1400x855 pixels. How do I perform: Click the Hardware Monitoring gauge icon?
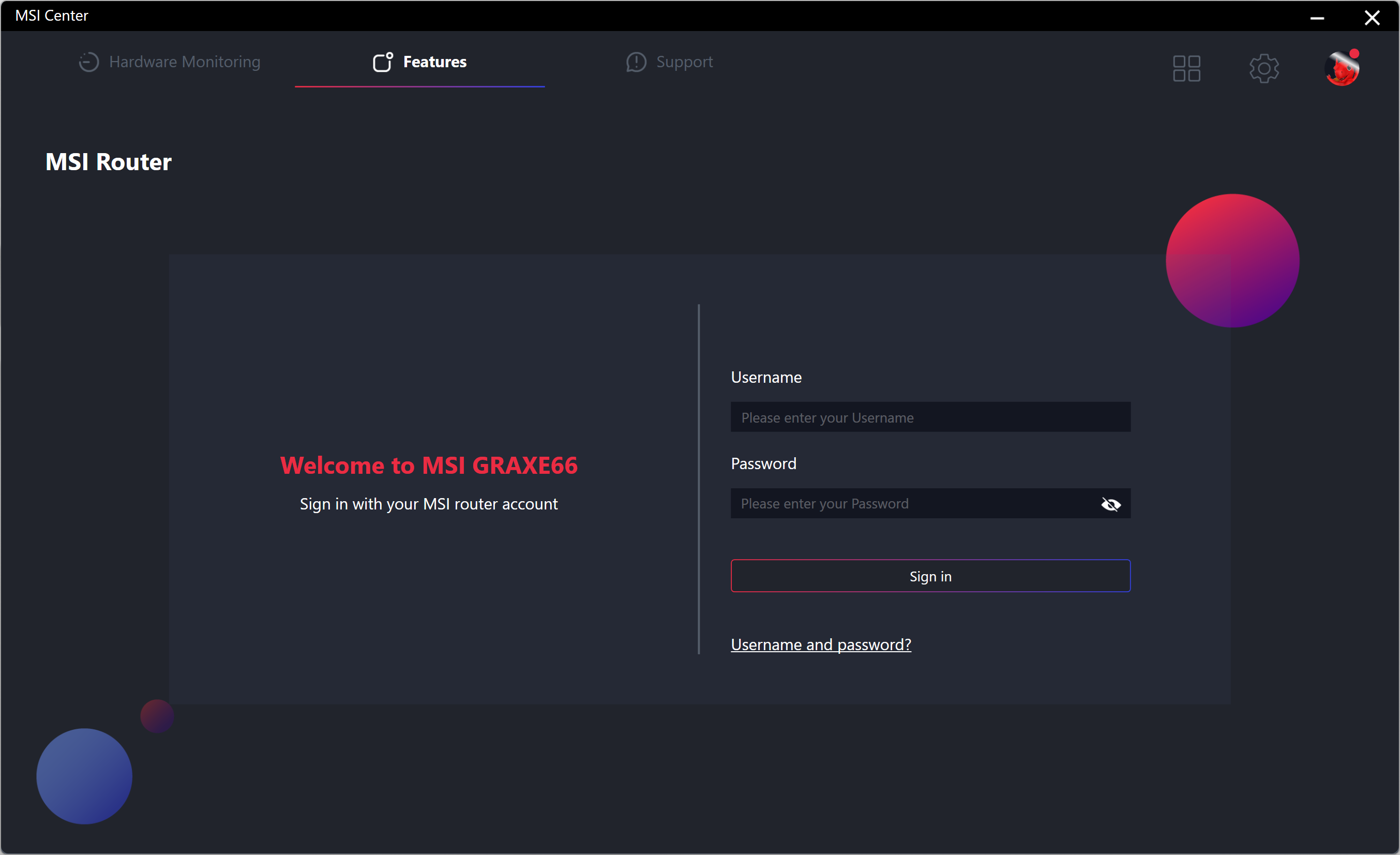click(x=88, y=62)
